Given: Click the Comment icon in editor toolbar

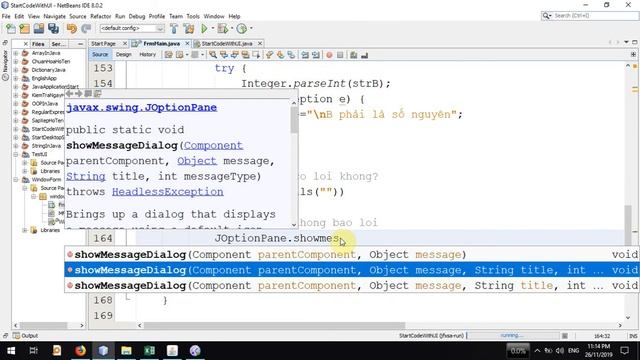Looking at the screenshot, I should point(353,55).
